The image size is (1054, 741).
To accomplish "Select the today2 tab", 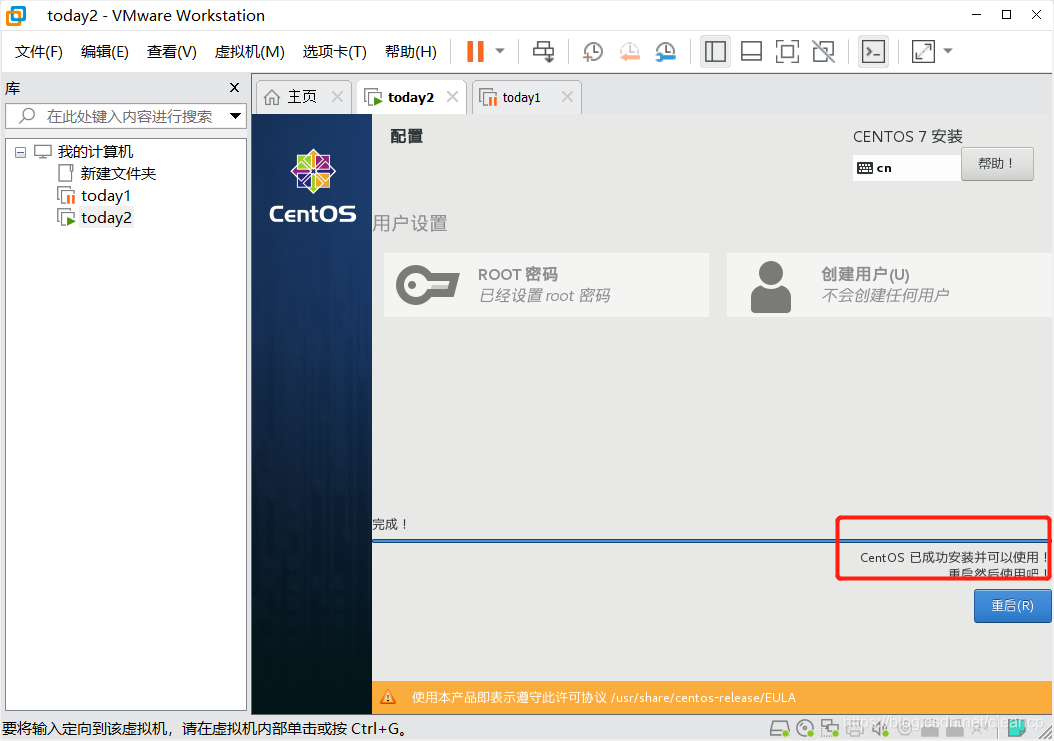I will (411, 98).
